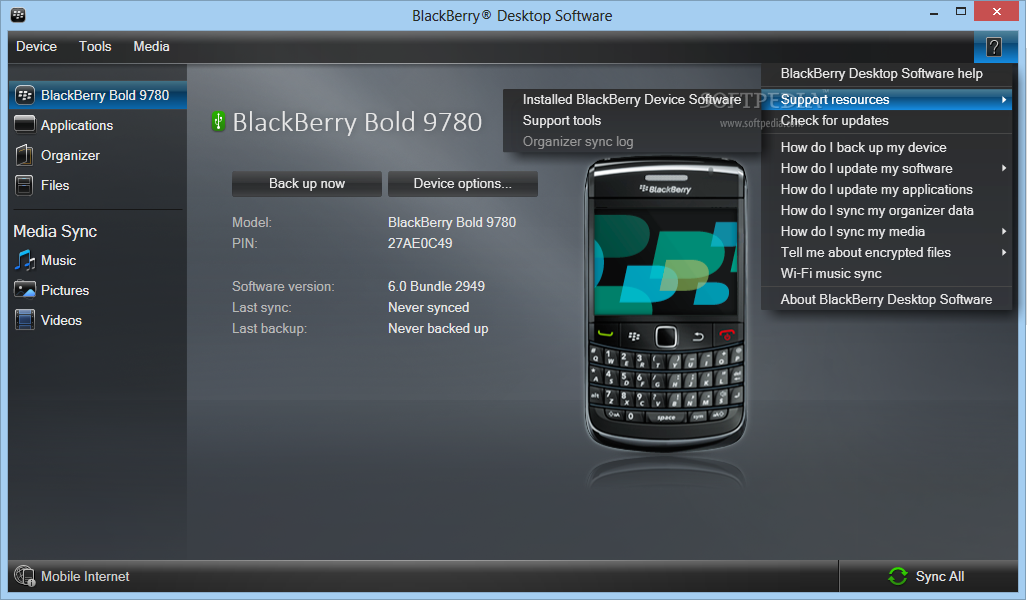Click the large BlackBerry Bold 9780 heading

pyautogui.click(x=357, y=122)
